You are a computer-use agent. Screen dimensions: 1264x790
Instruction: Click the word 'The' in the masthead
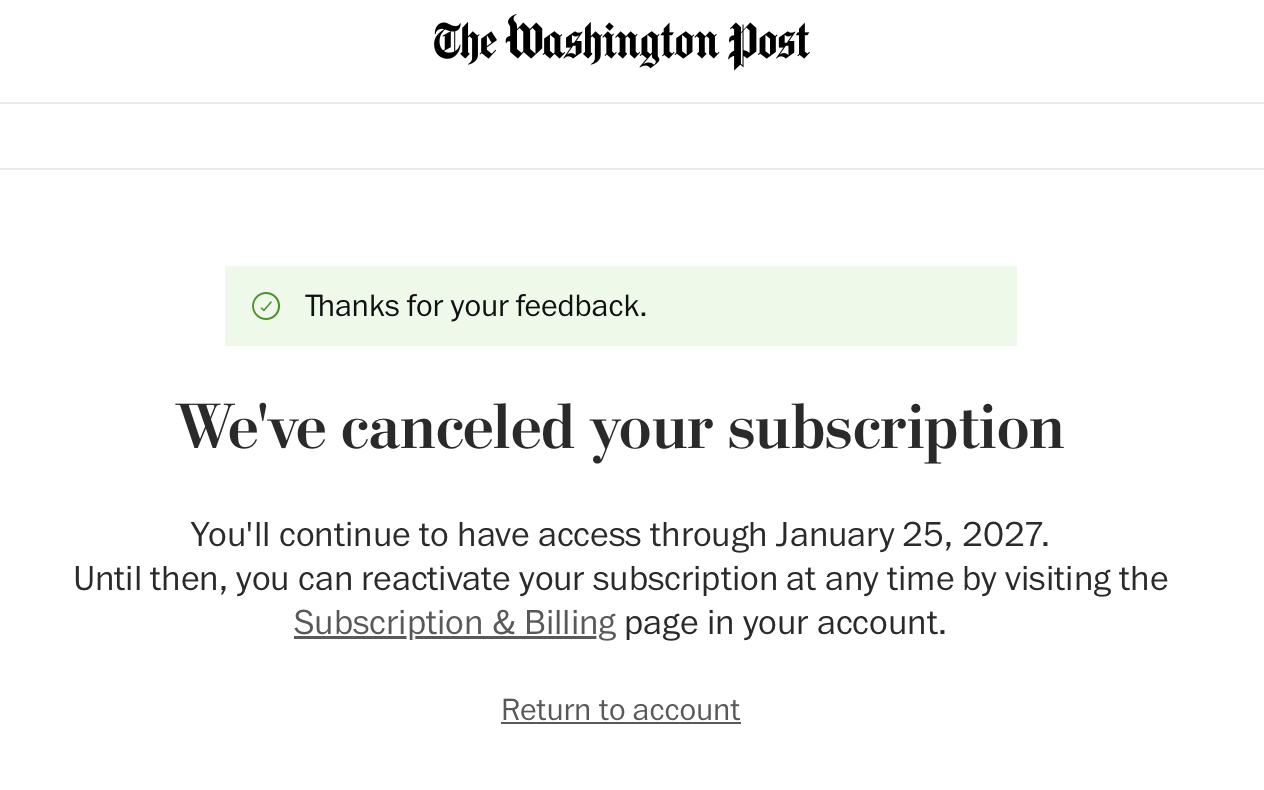pyautogui.click(x=464, y=43)
